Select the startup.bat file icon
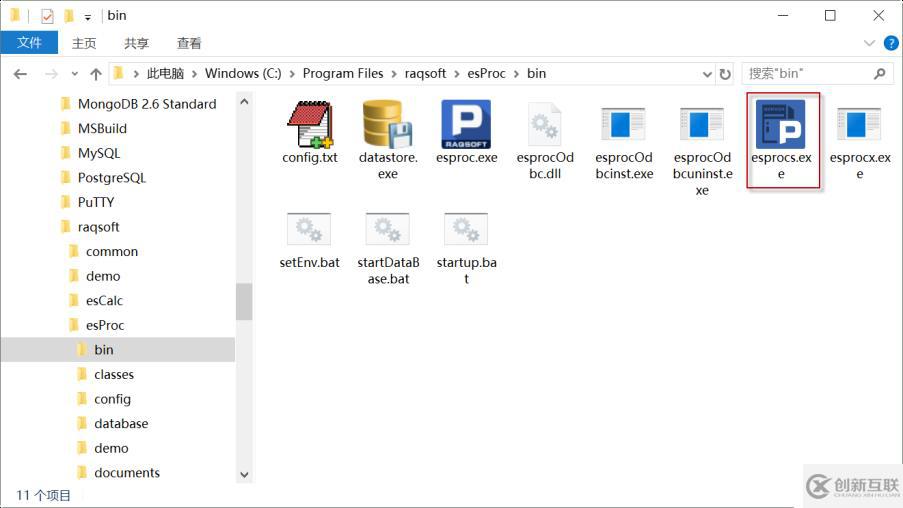 coord(466,229)
